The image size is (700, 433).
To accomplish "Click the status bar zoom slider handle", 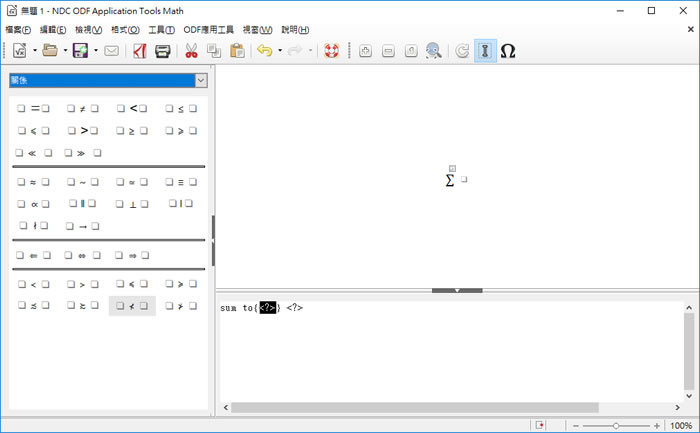I will click(x=616, y=426).
